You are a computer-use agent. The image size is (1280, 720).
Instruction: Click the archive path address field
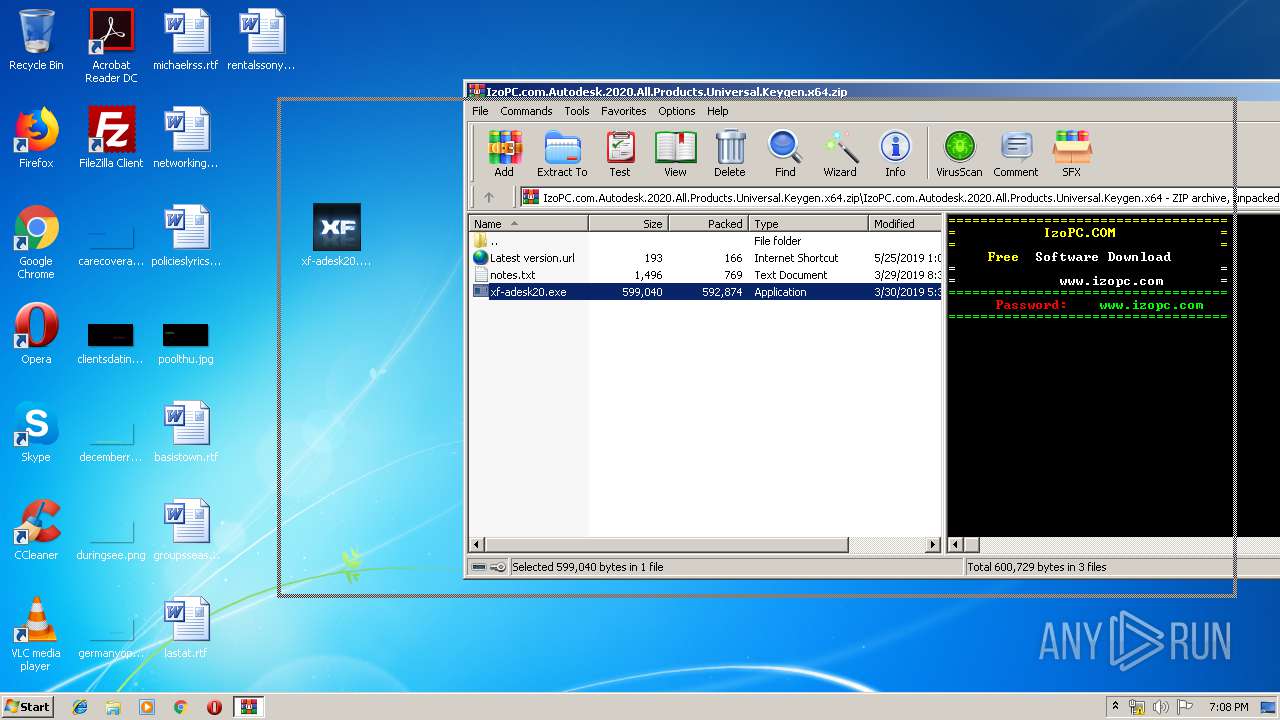click(899, 197)
